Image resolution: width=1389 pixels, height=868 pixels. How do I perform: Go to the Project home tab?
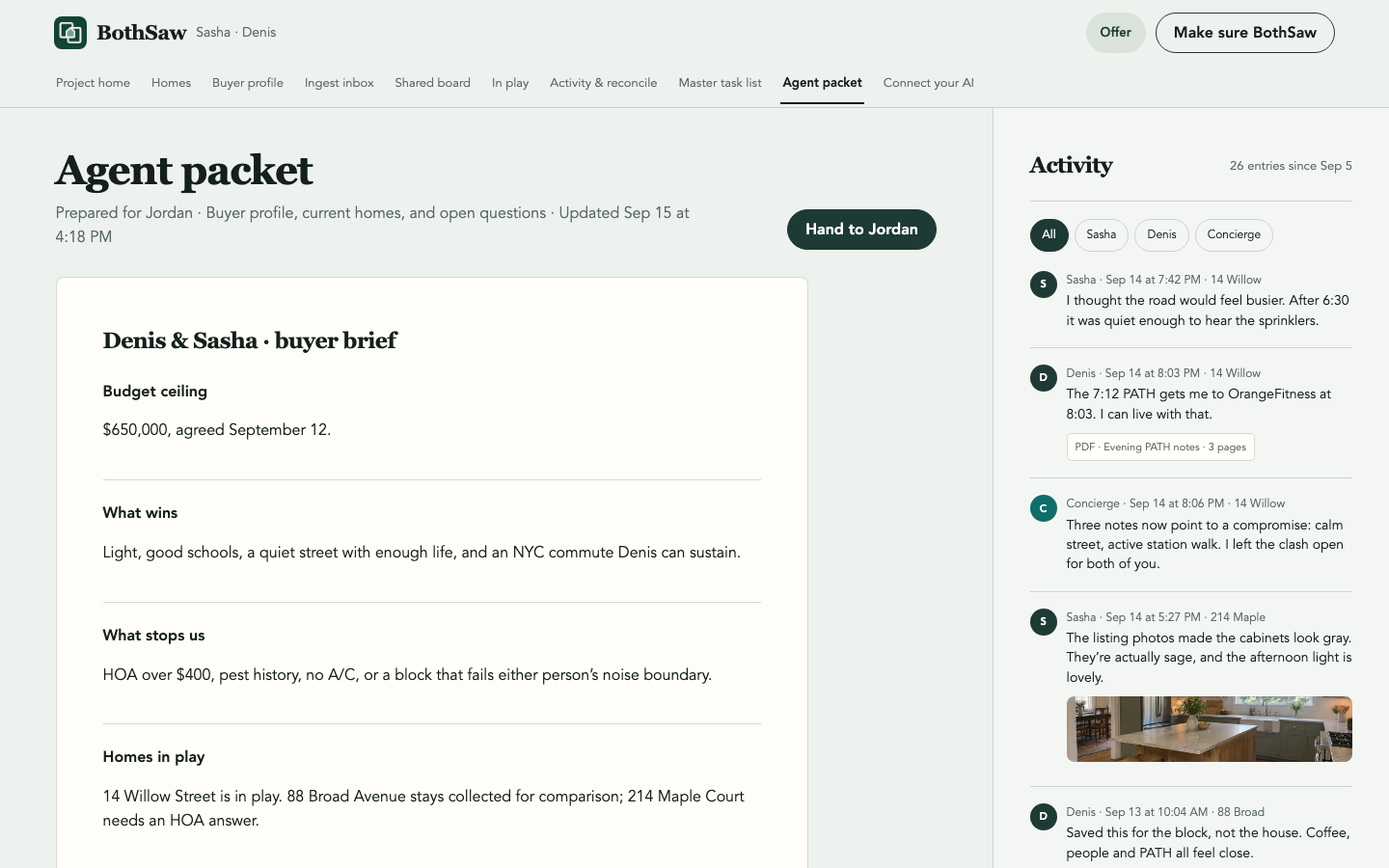click(x=93, y=83)
